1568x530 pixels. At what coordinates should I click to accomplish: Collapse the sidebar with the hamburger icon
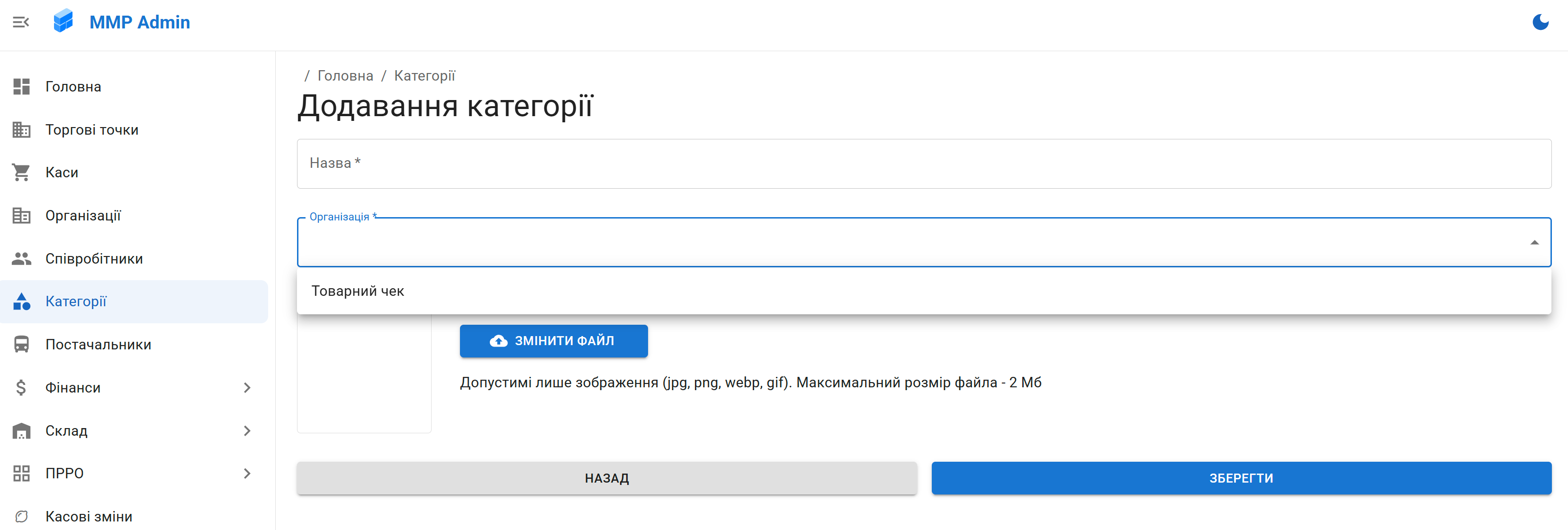click(x=21, y=23)
